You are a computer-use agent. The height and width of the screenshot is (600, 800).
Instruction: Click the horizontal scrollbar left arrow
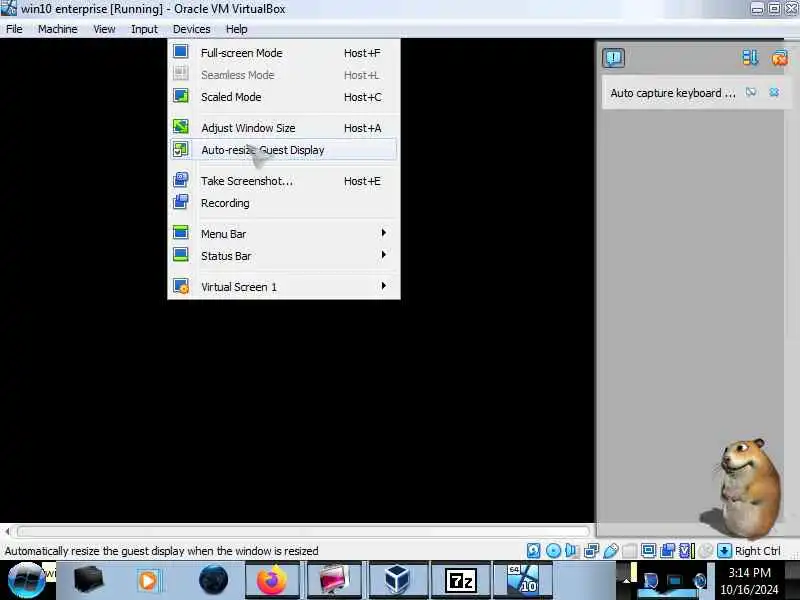(x=7, y=532)
